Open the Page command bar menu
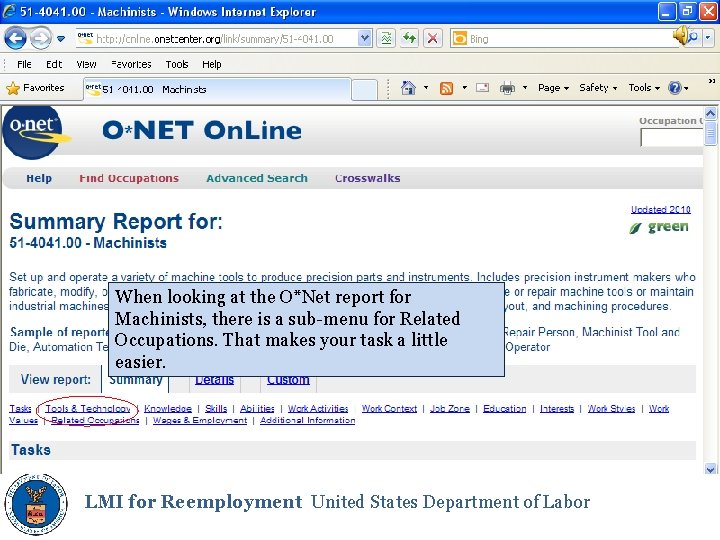 click(x=553, y=88)
